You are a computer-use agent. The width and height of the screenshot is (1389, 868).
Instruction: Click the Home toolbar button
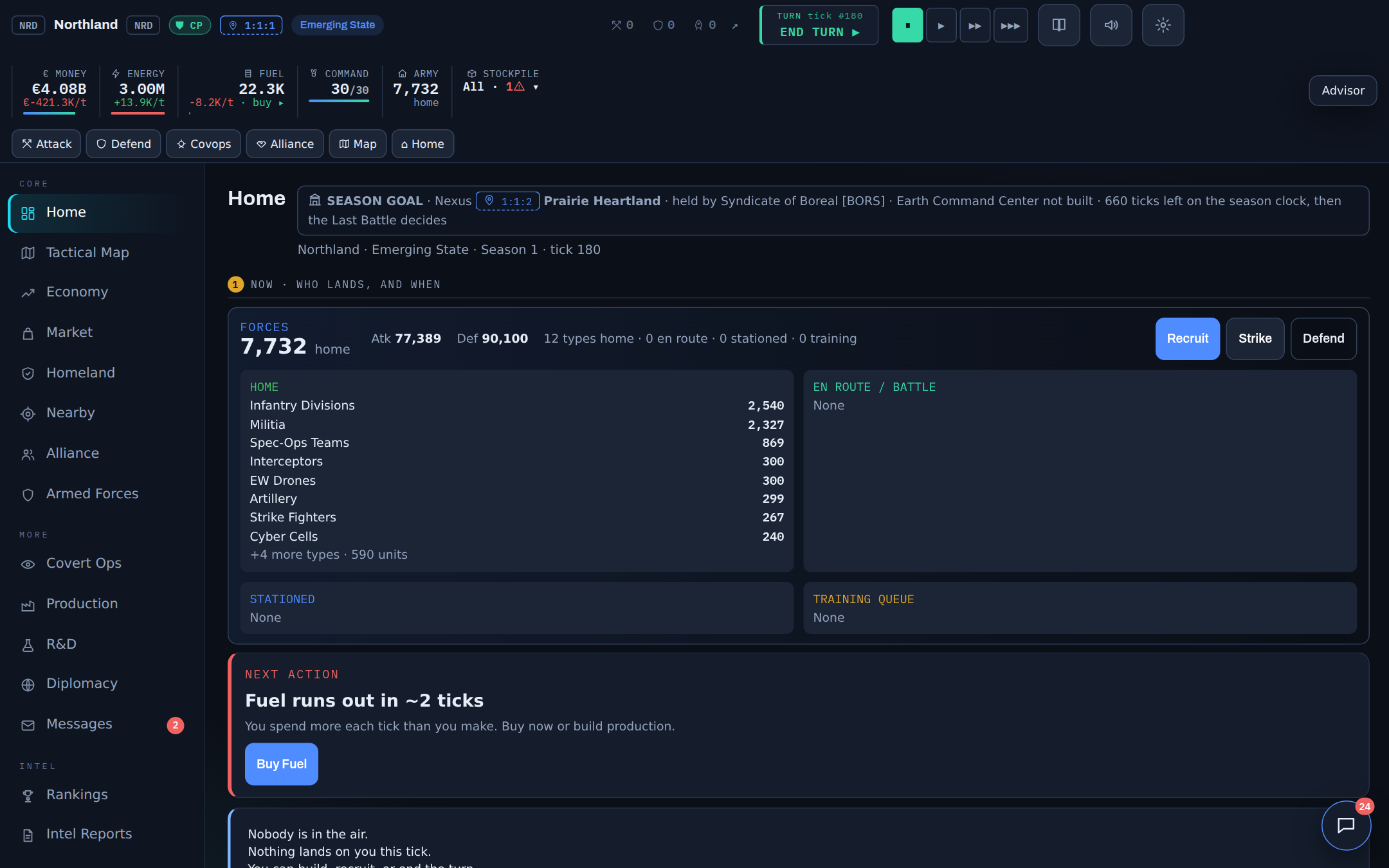422,144
